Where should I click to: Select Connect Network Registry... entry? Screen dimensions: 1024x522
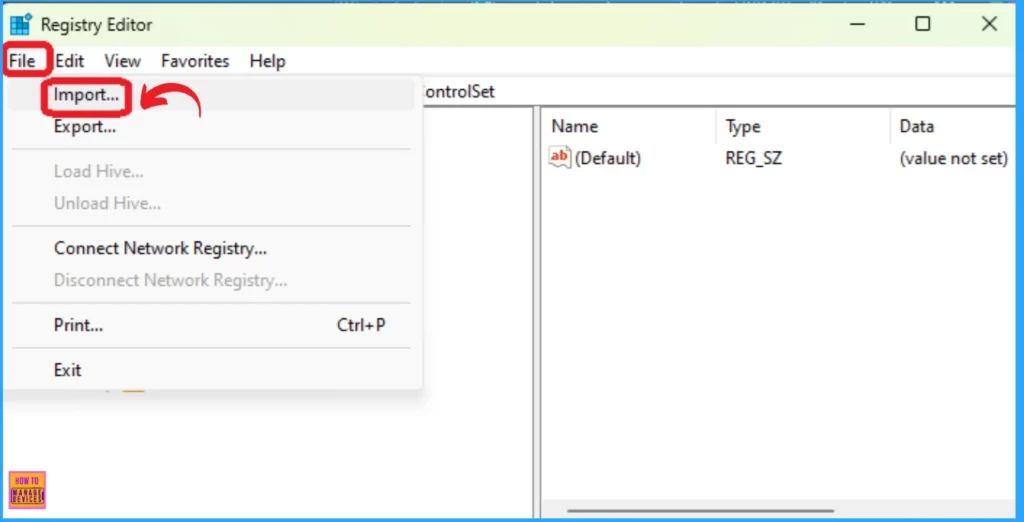pyautogui.click(x=213, y=248)
